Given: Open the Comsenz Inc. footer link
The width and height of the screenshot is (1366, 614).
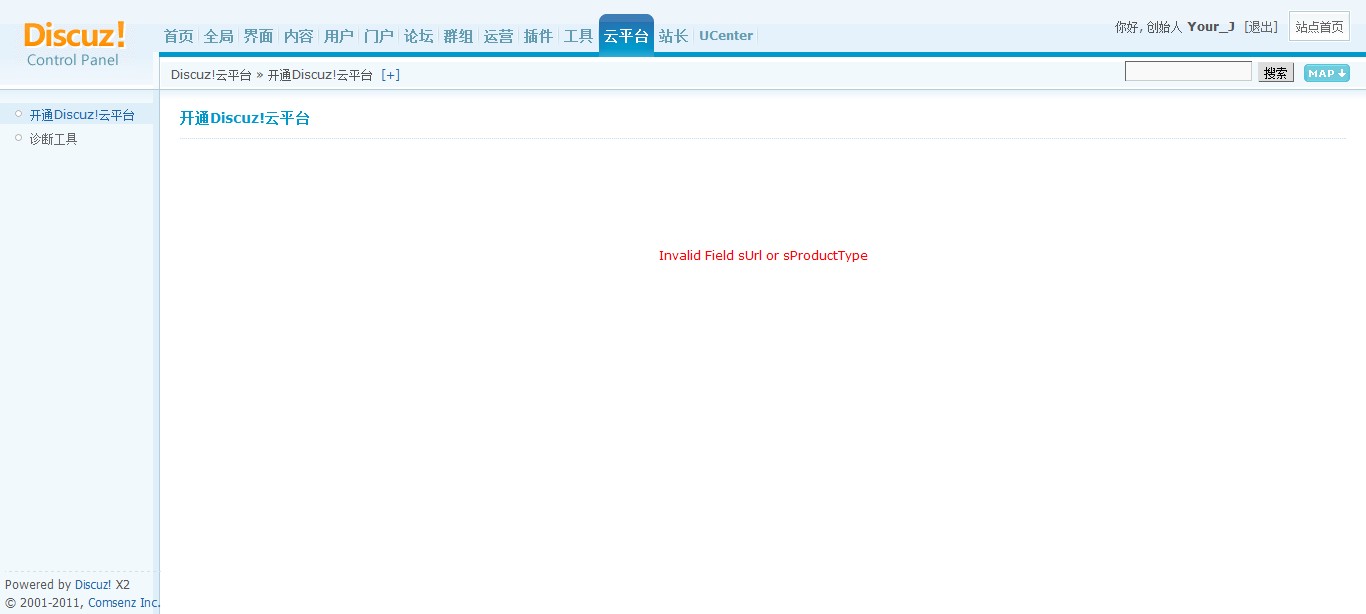Looking at the screenshot, I should pyautogui.click(x=124, y=603).
